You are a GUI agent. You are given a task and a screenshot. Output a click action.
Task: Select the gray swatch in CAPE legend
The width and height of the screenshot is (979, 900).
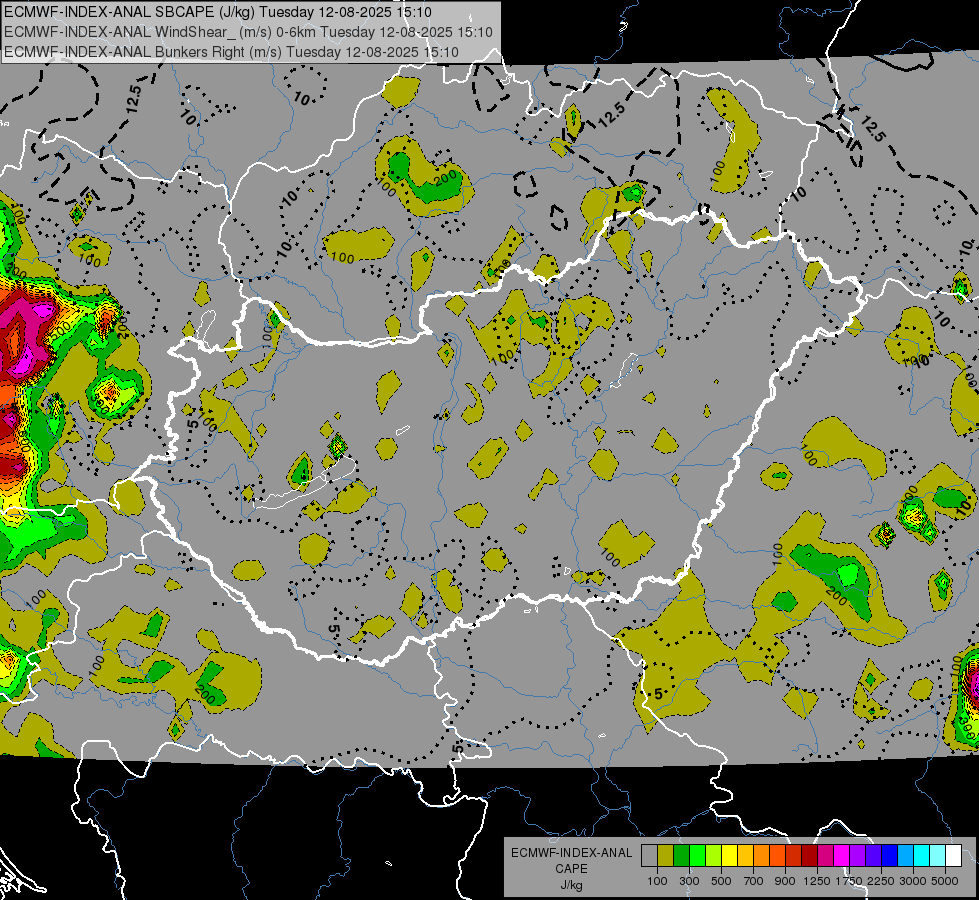click(649, 856)
